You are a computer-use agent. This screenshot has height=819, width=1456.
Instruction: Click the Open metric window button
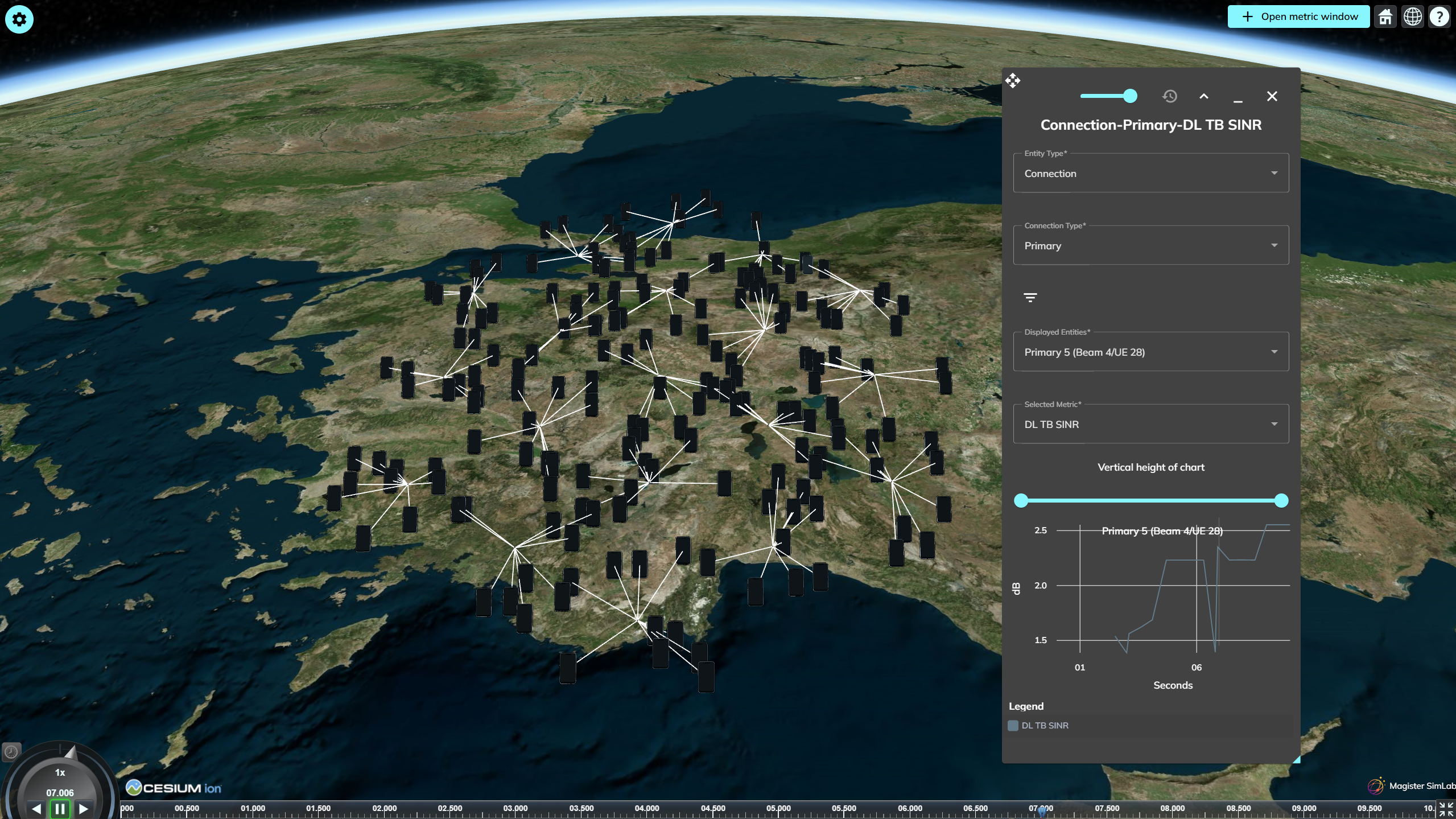(x=1298, y=17)
